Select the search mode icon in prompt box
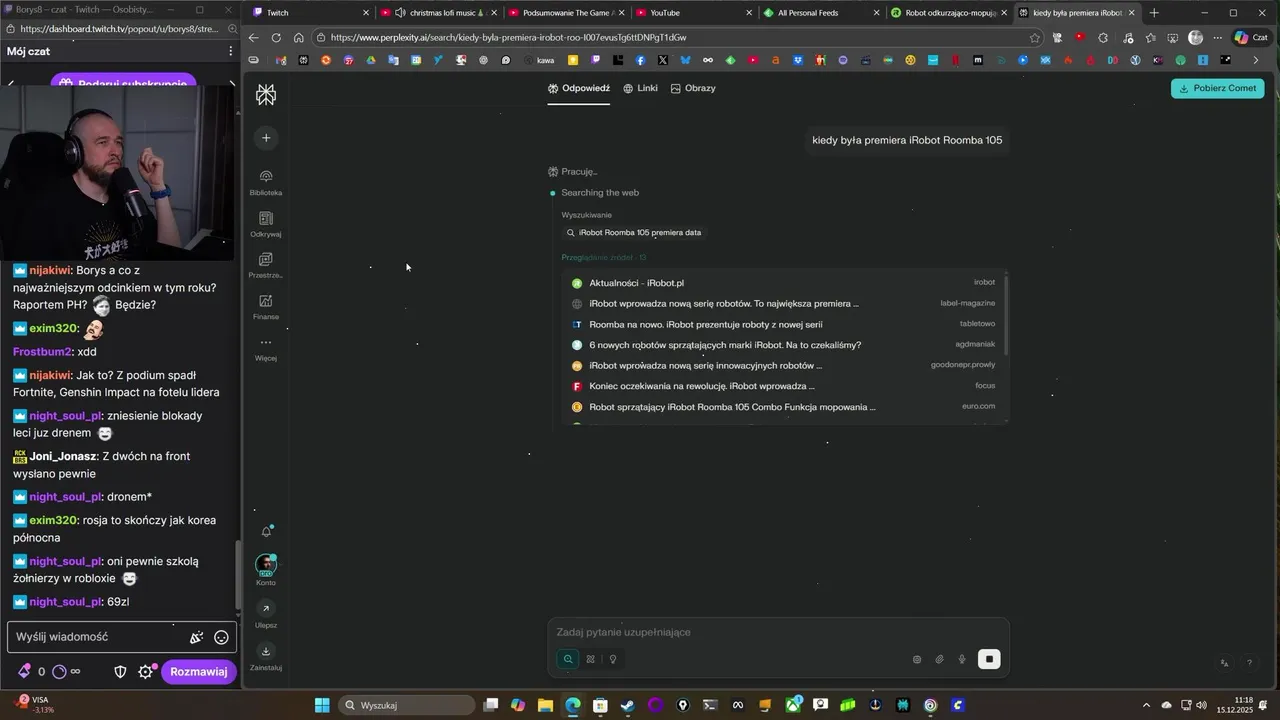 click(568, 659)
